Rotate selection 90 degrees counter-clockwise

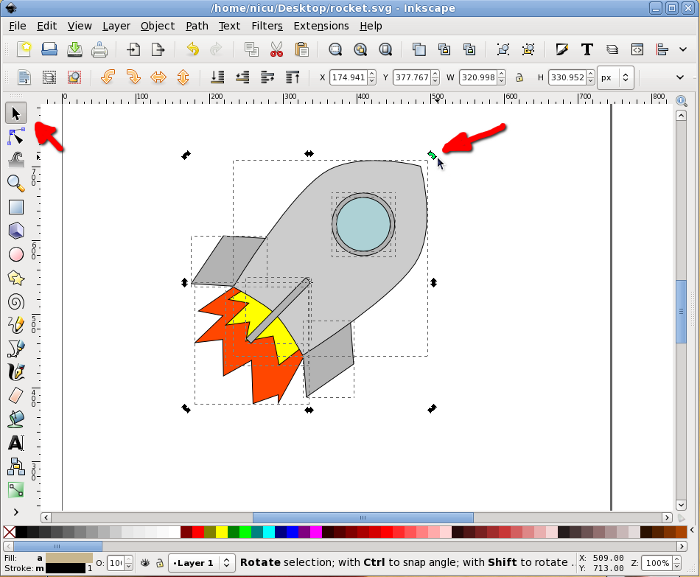[108, 77]
